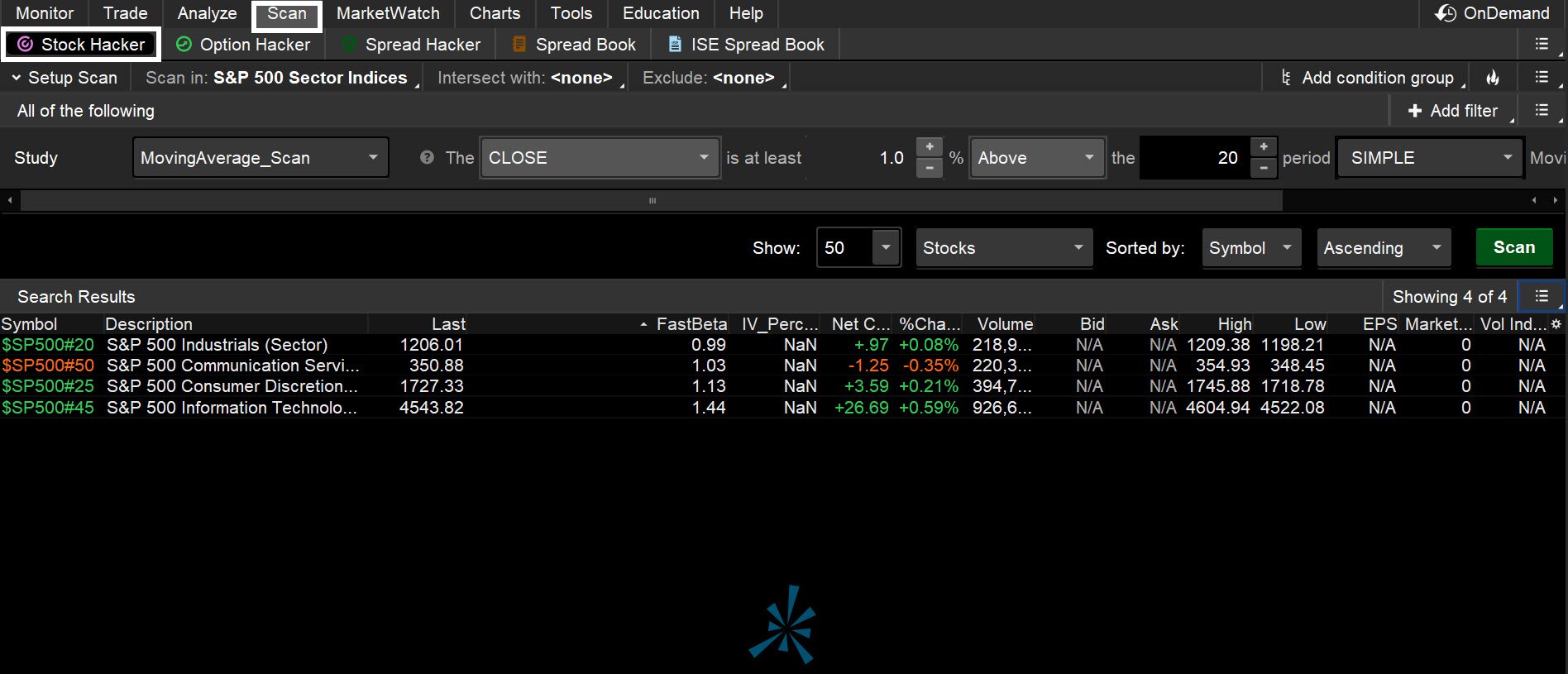The width and height of the screenshot is (1568, 674).
Task: Click the help question mark icon
Action: (x=427, y=157)
